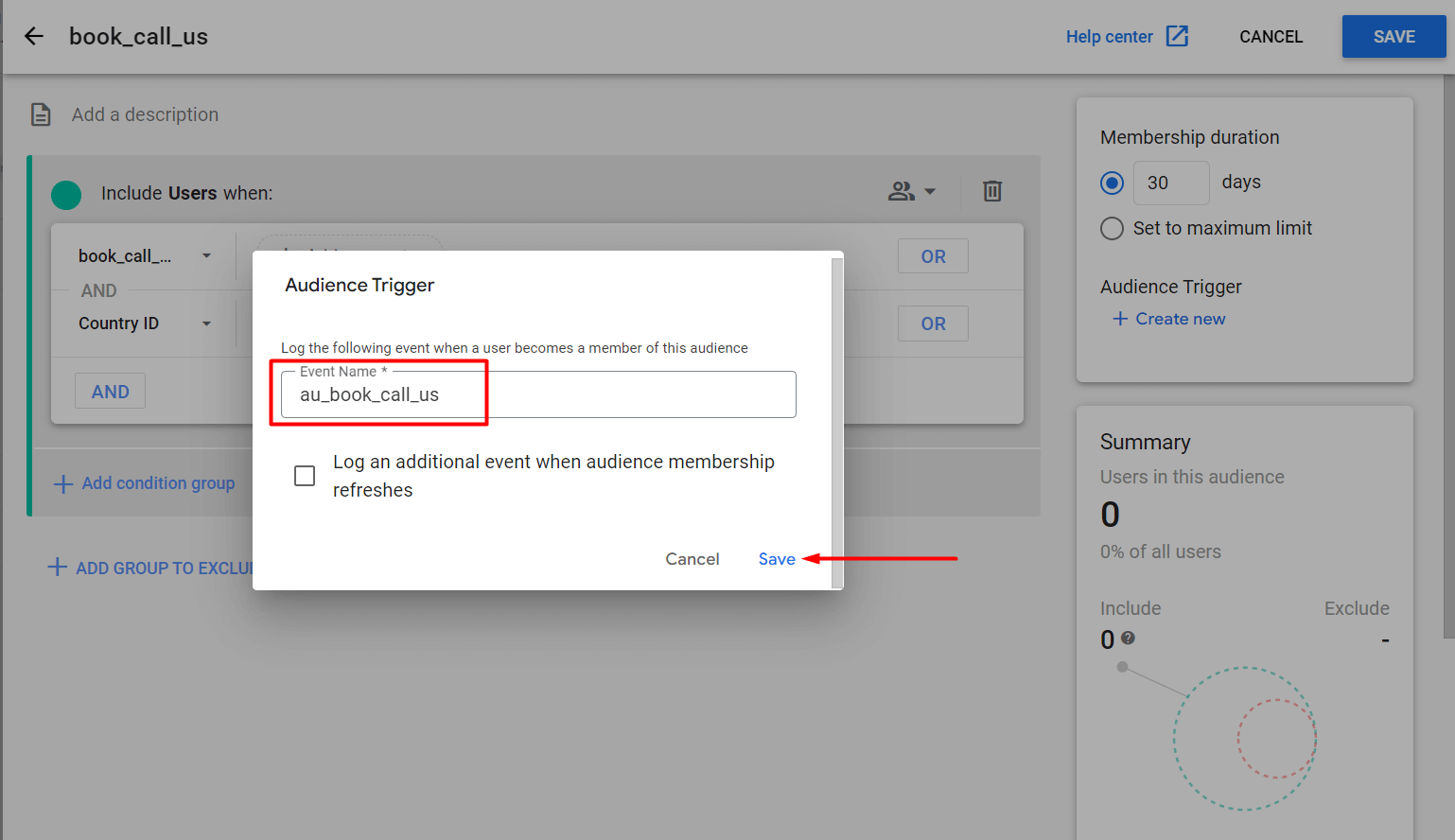Image resolution: width=1455 pixels, height=840 pixels.
Task: Select the 30 days radio button
Action: click(x=1113, y=183)
